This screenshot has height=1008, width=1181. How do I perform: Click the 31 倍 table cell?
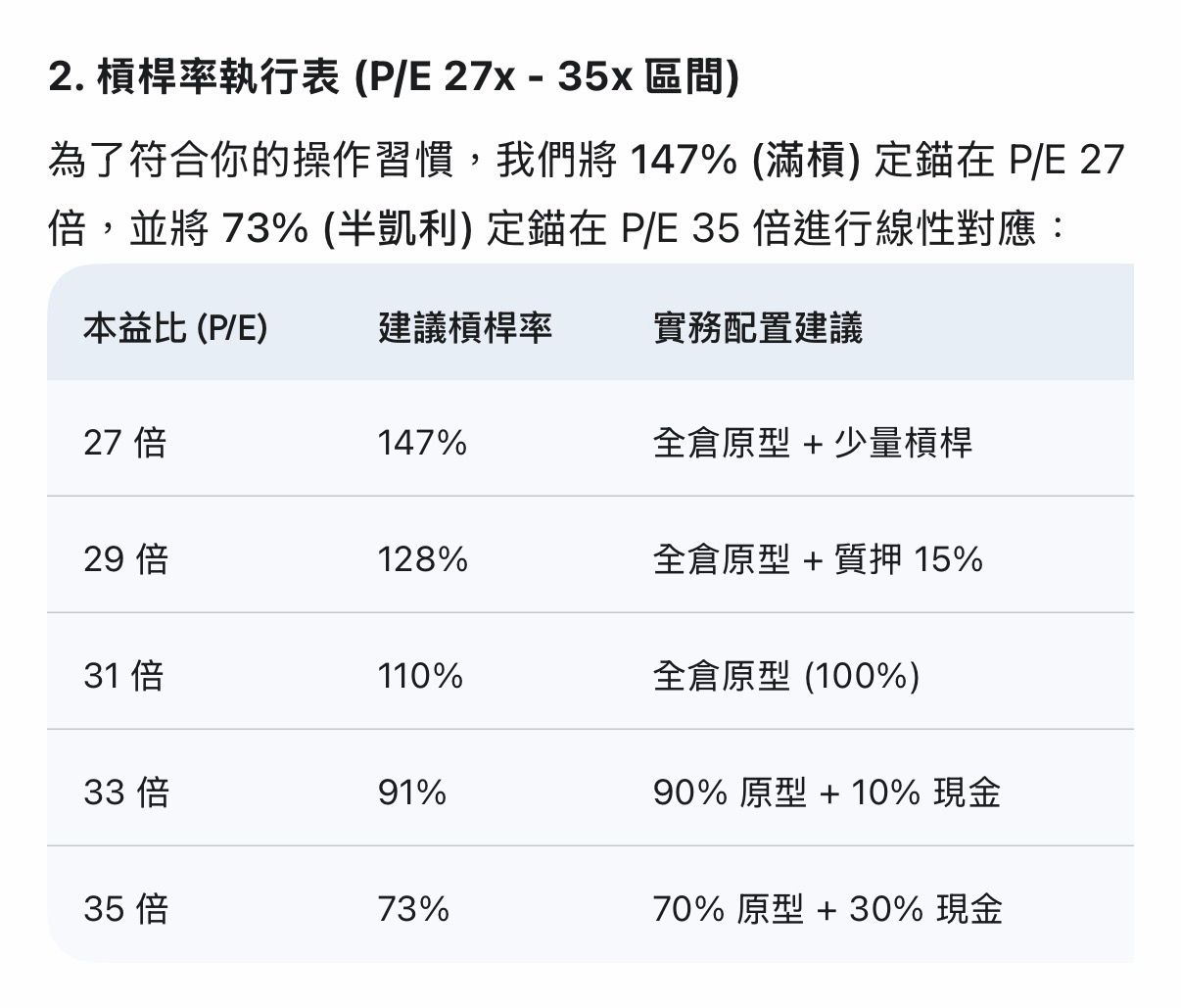click(123, 677)
